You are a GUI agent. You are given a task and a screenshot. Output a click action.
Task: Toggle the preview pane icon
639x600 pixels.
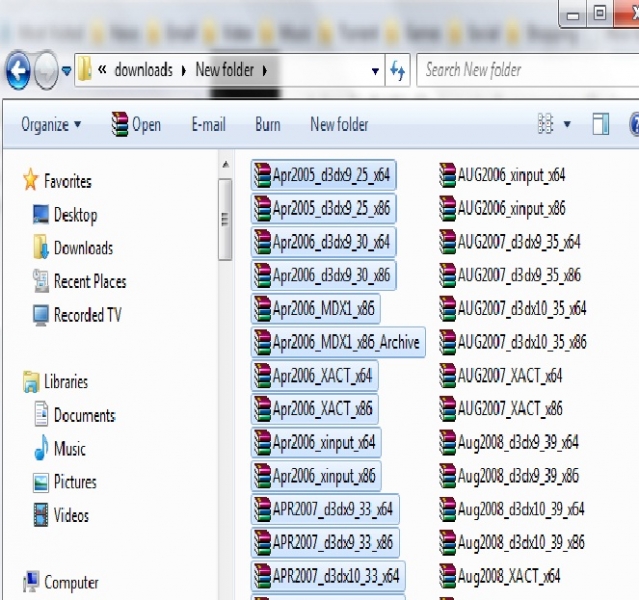click(601, 124)
